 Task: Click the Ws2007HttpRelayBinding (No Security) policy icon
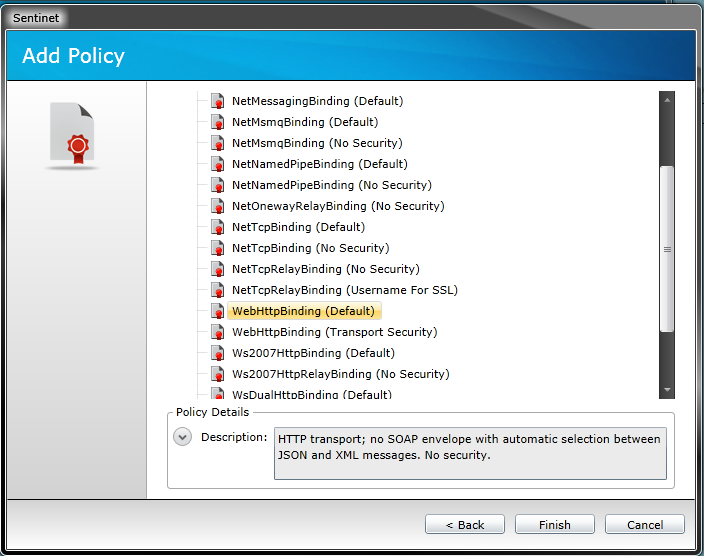click(x=218, y=374)
